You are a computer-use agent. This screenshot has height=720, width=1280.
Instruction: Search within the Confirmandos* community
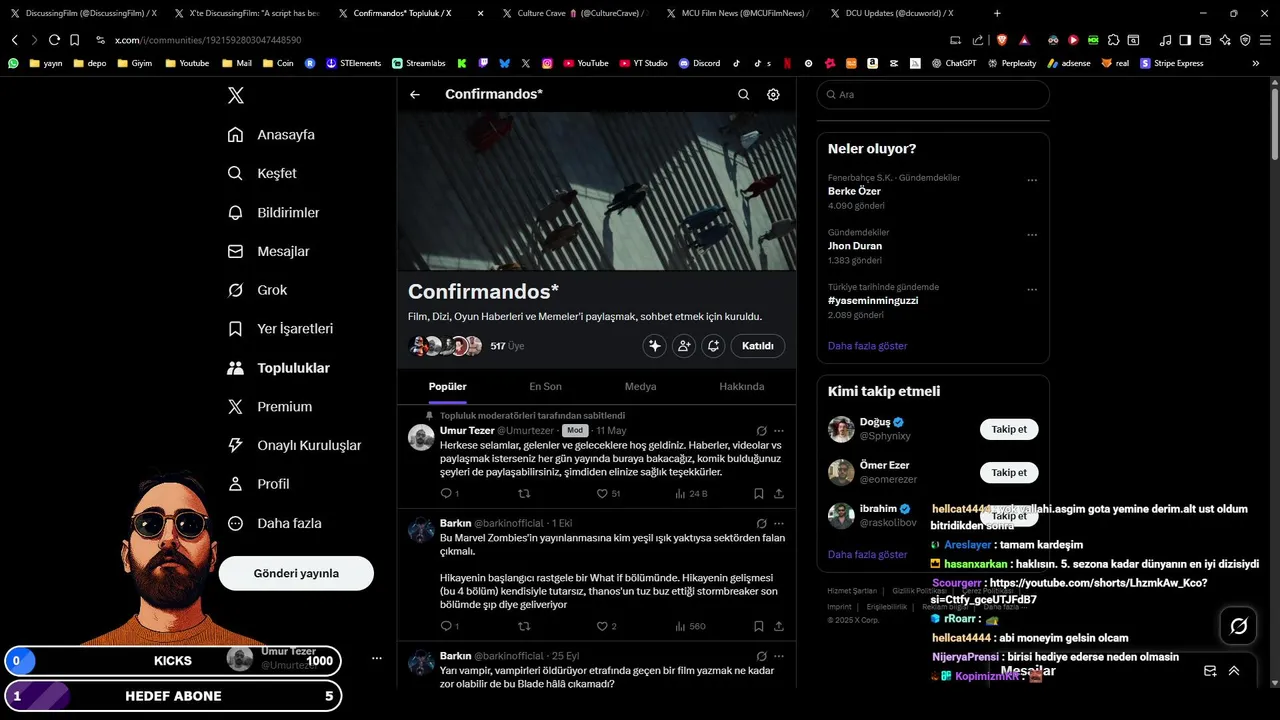coord(743,94)
